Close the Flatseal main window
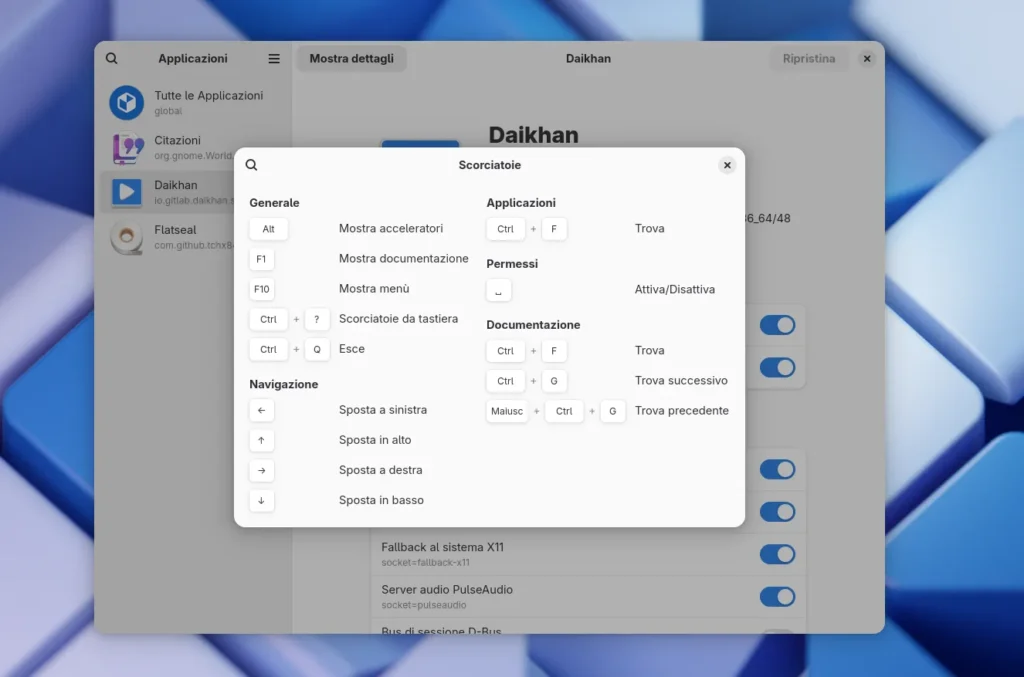The image size is (1024, 677). (867, 59)
